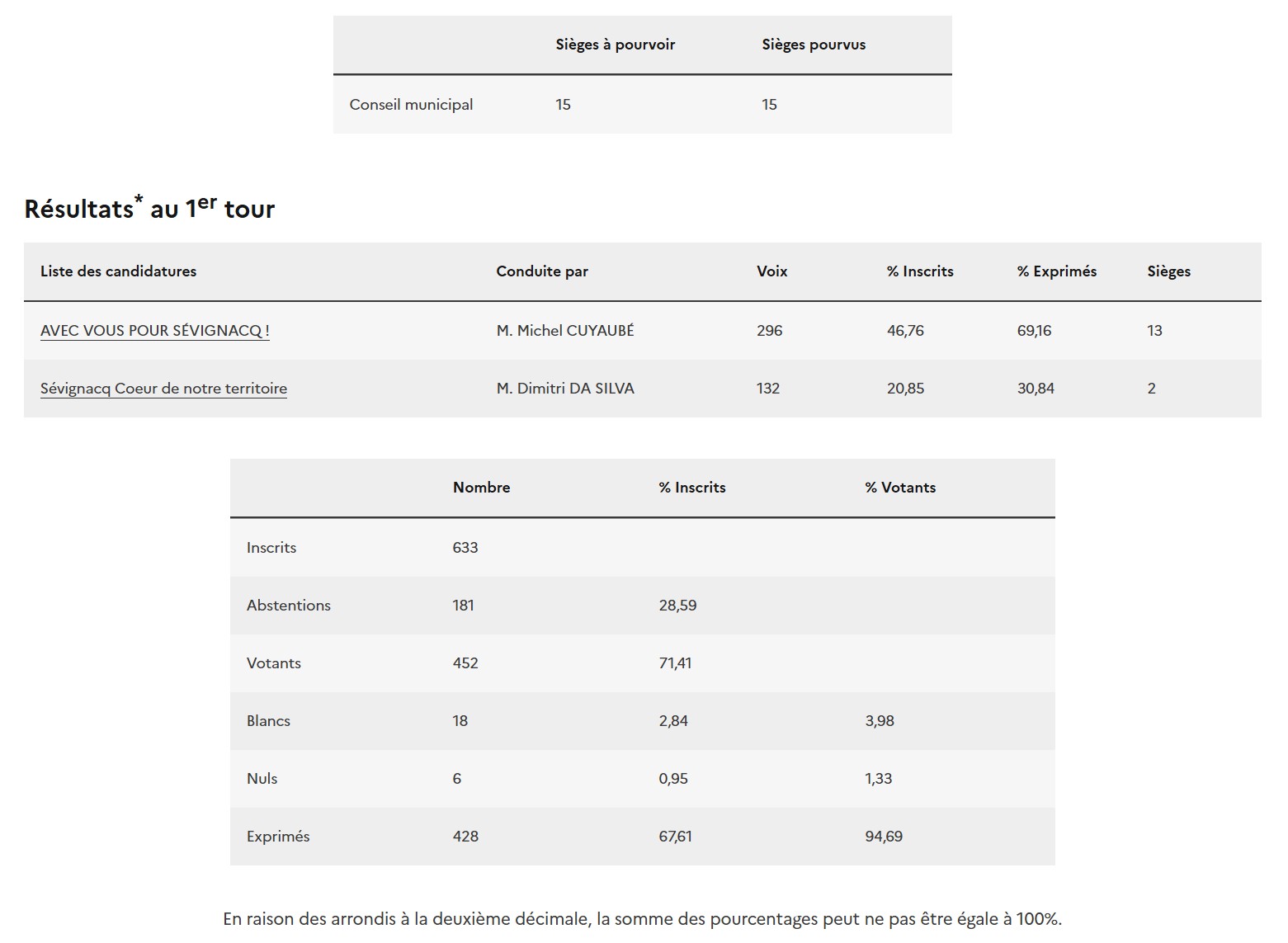This screenshot has width=1288, height=943.
Task: Select the M. Michel CUYAUBÉ cell
Action: [565, 331]
